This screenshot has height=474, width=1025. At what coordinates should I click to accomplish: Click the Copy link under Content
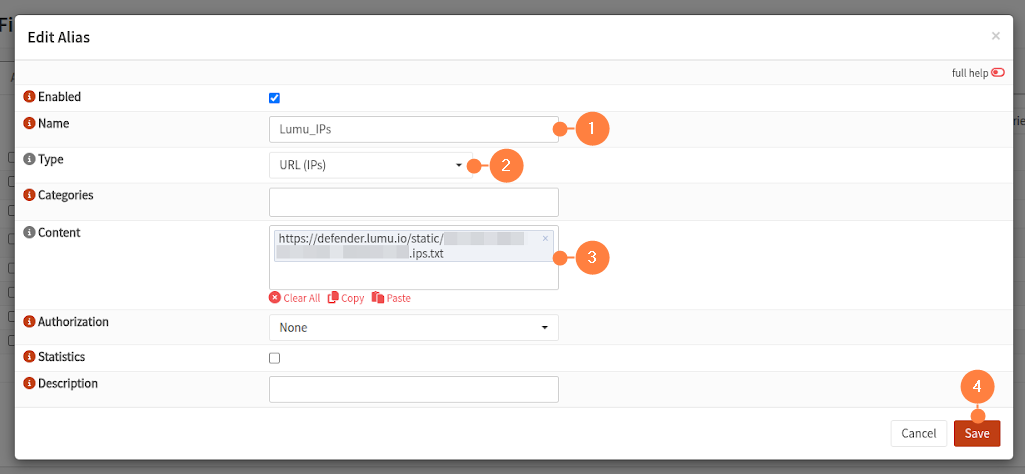click(346, 298)
